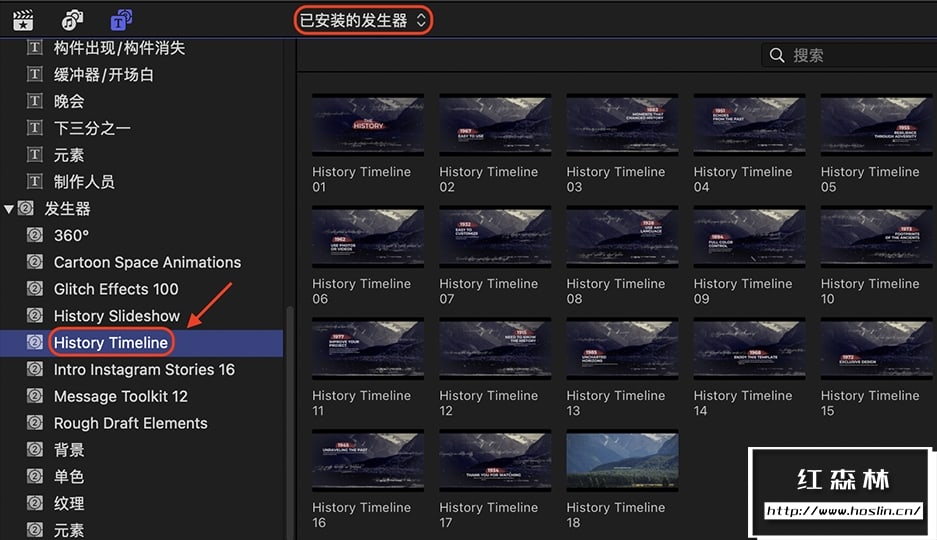Select Cartoon Space Animations category

pos(148,262)
